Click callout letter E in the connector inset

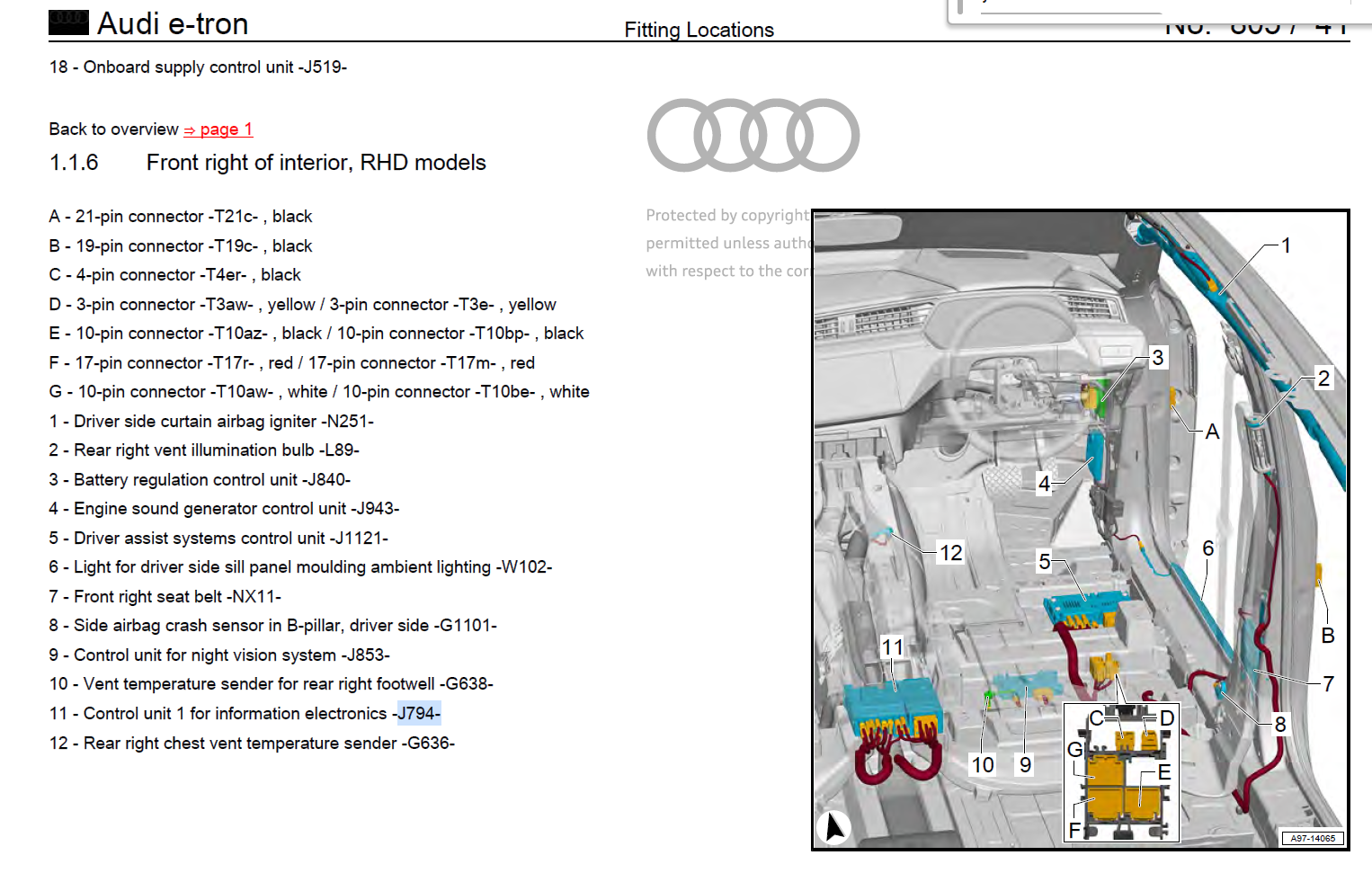pyautogui.click(x=1164, y=773)
